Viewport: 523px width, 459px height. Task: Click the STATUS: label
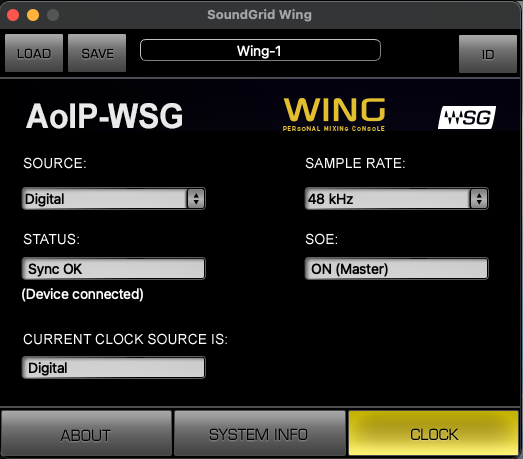coord(51,239)
